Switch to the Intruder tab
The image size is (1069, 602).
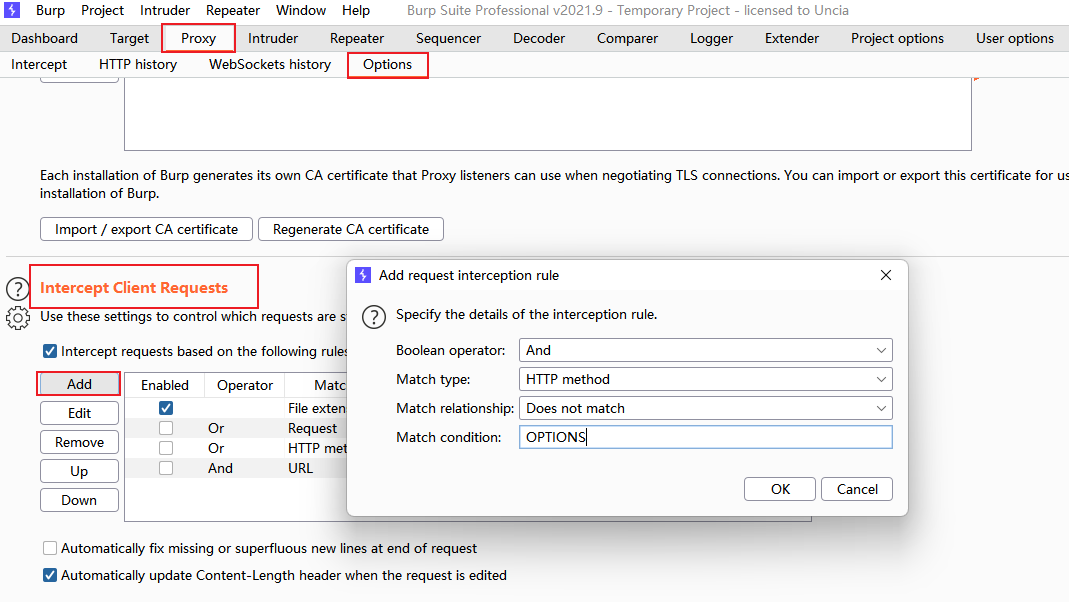273,38
